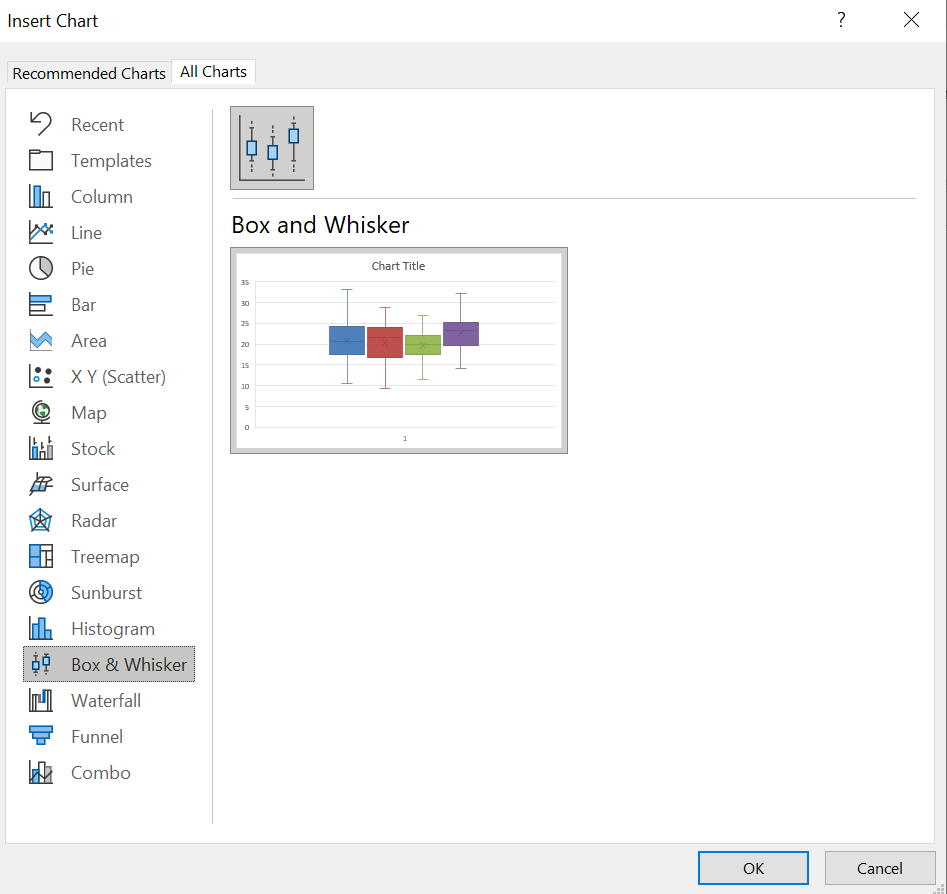Viewport: 947px width, 894px height.
Task: Choose the Radar chart icon
Action: click(40, 521)
